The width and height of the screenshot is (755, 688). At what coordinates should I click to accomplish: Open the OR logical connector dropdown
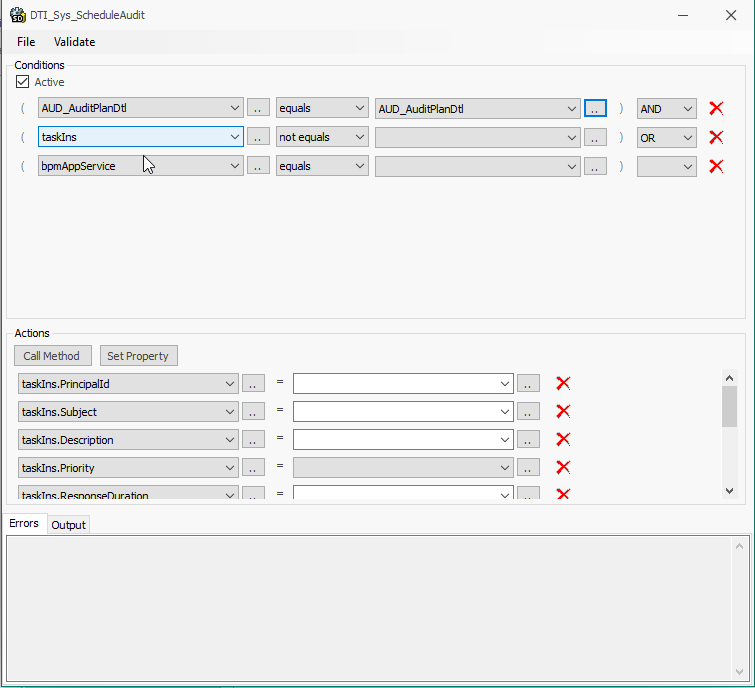click(x=666, y=138)
